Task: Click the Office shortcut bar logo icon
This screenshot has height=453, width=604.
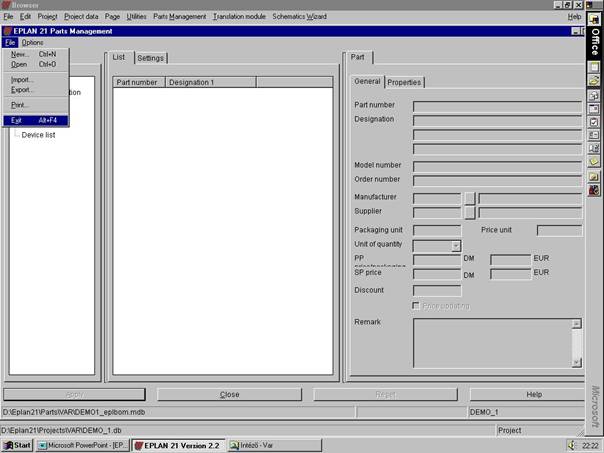Action: pos(594,18)
